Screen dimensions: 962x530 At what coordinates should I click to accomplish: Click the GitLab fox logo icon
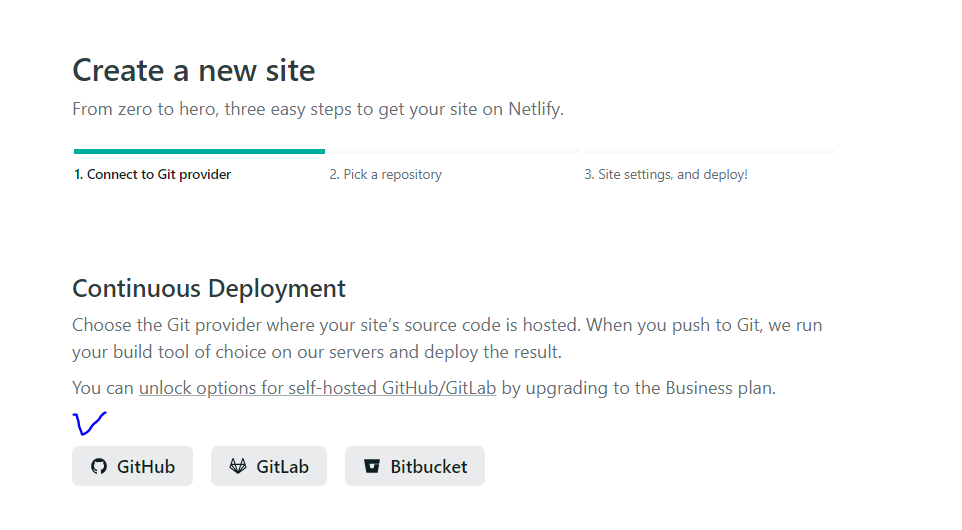coord(238,466)
